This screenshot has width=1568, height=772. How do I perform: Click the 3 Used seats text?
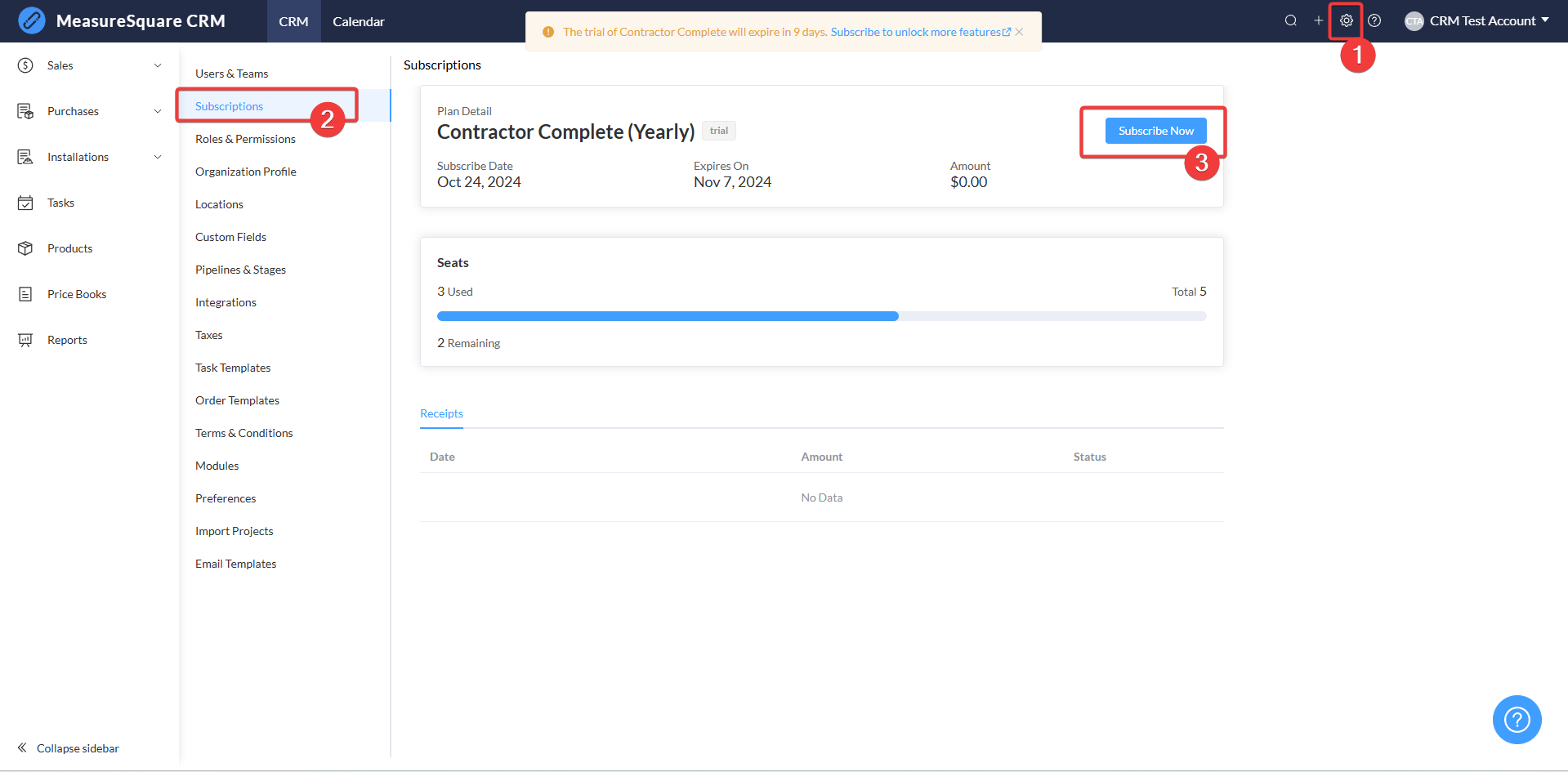(x=455, y=292)
